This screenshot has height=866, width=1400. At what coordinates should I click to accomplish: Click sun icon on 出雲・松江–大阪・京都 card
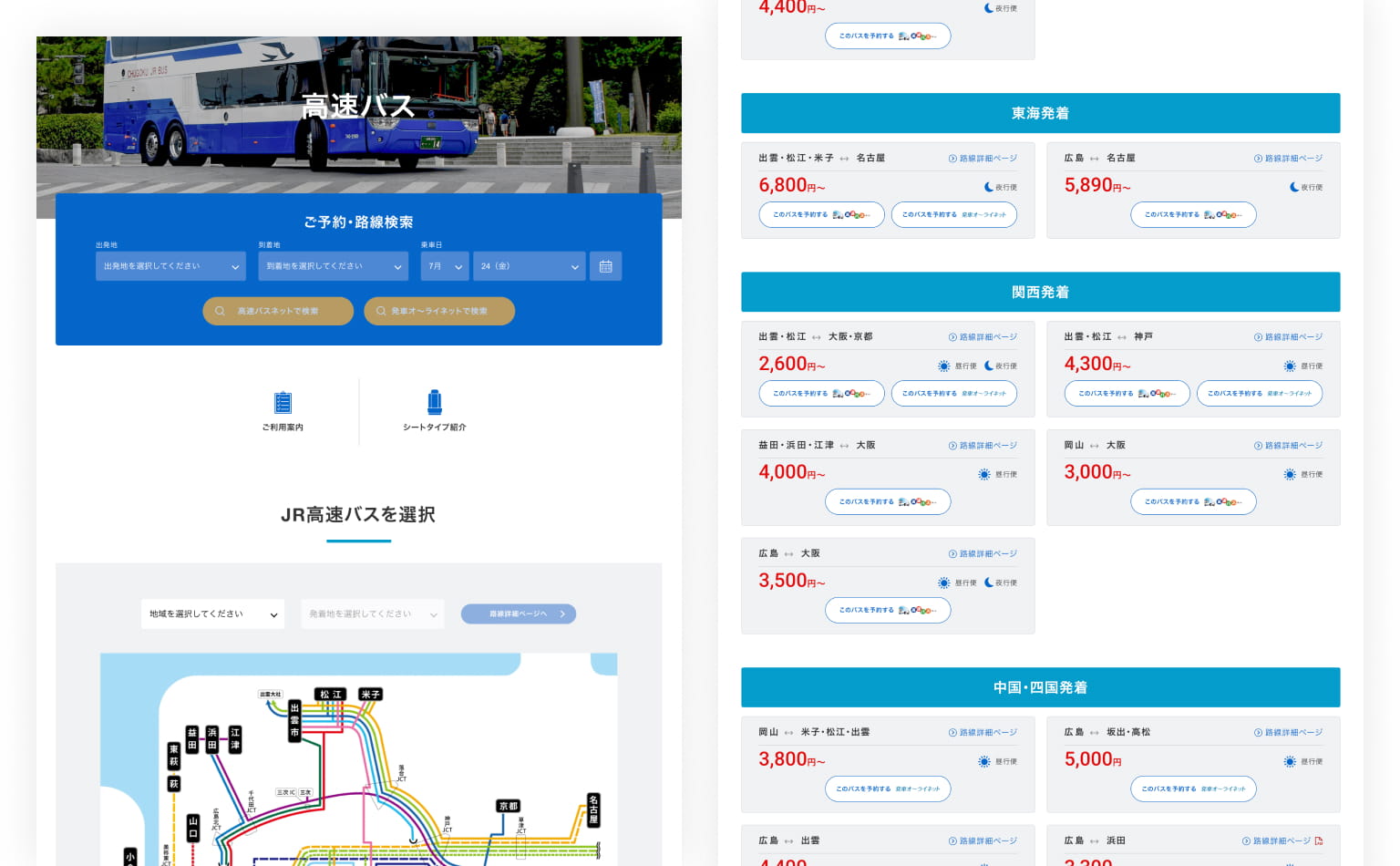944,366
